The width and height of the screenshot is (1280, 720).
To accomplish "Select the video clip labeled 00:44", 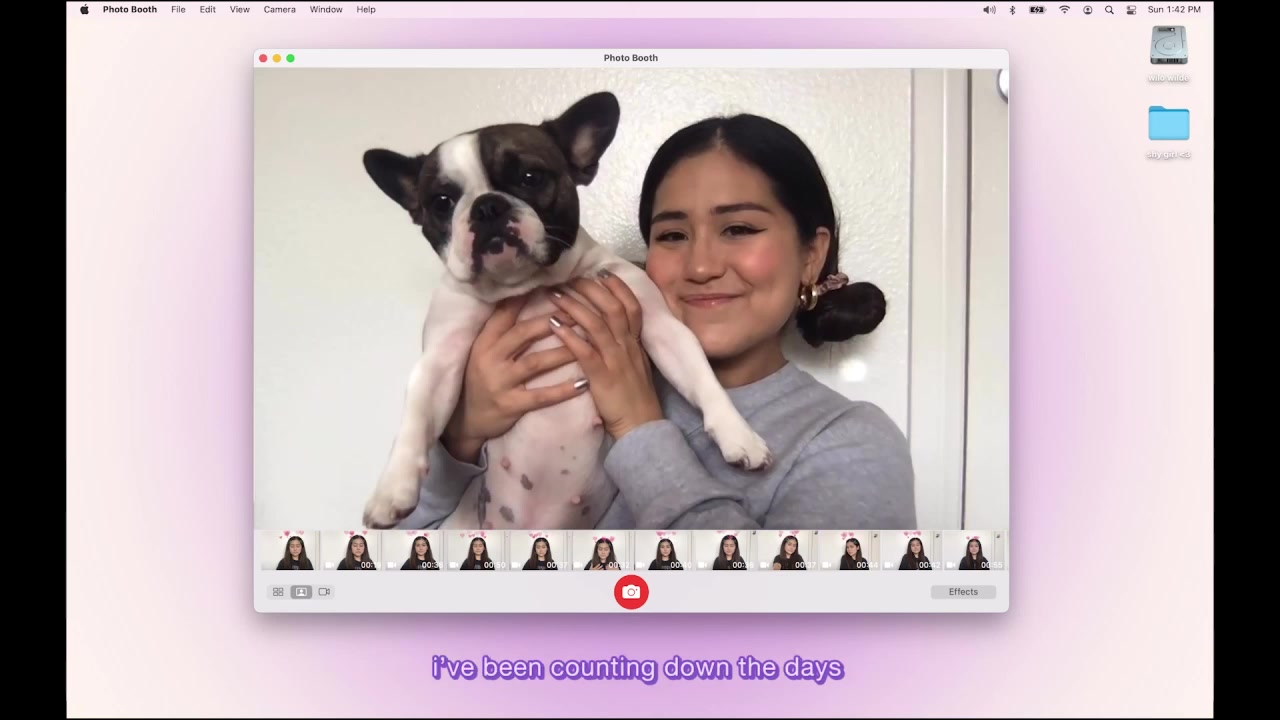I will 850,551.
